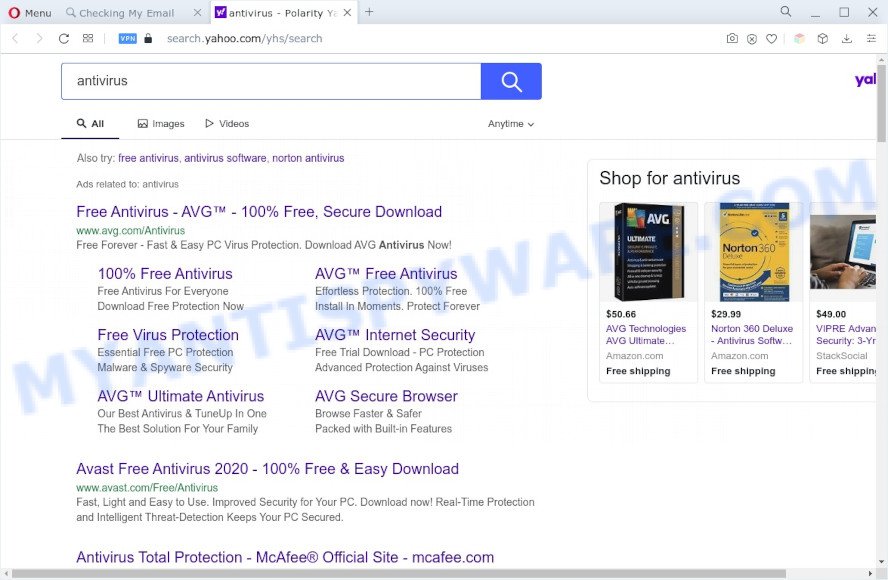Toggle the VPN badge
Image resolution: width=888 pixels, height=580 pixels.
(x=127, y=39)
